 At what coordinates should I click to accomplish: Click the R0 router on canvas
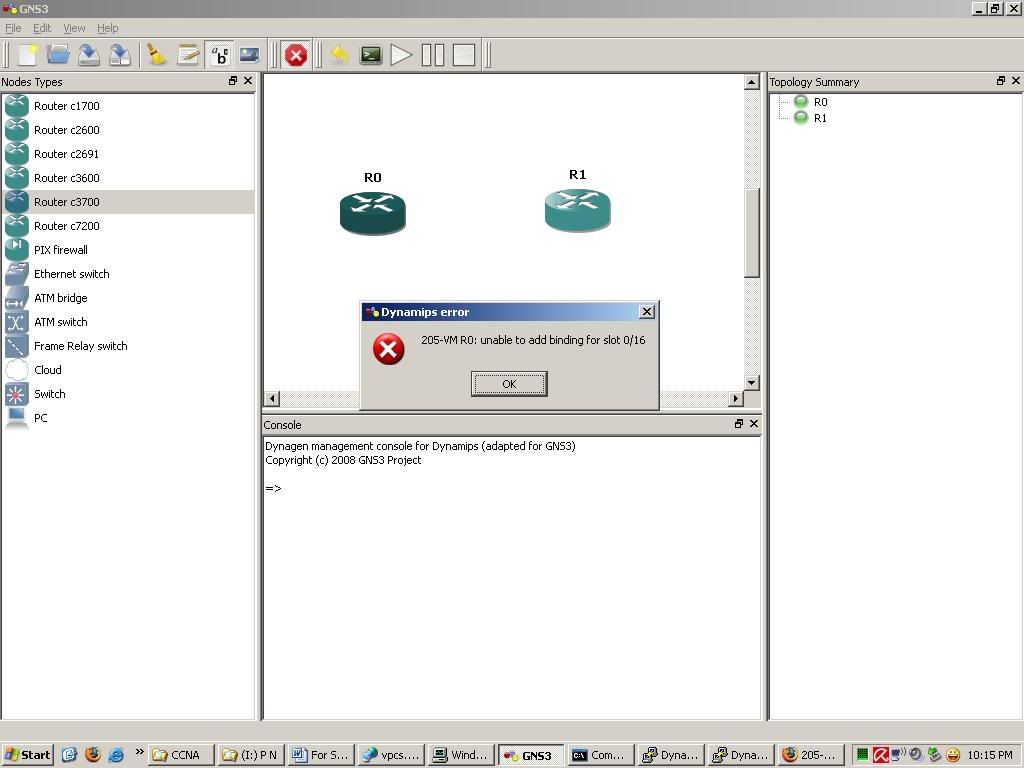click(x=373, y=213)
